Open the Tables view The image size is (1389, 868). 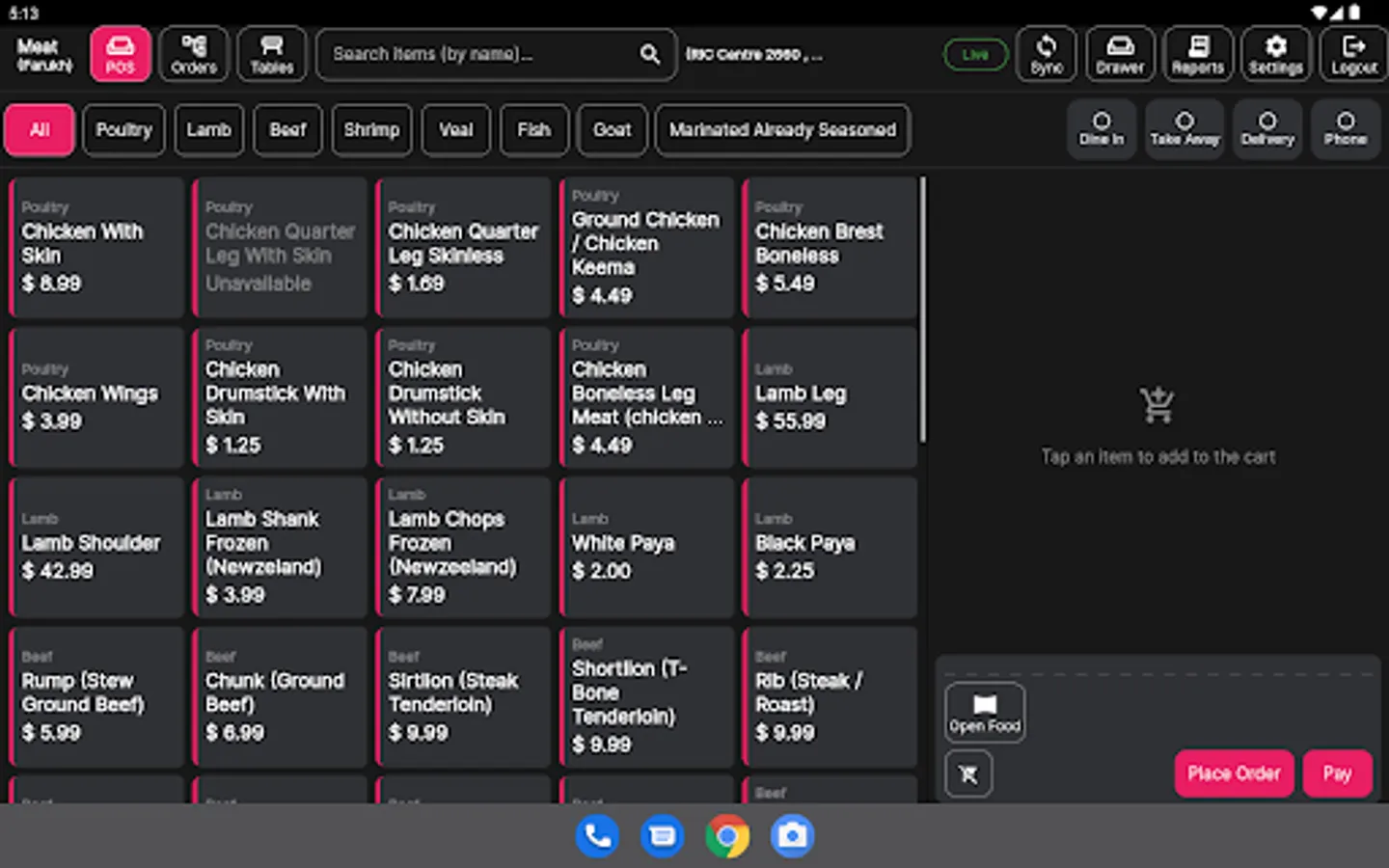tap(272, 54)
